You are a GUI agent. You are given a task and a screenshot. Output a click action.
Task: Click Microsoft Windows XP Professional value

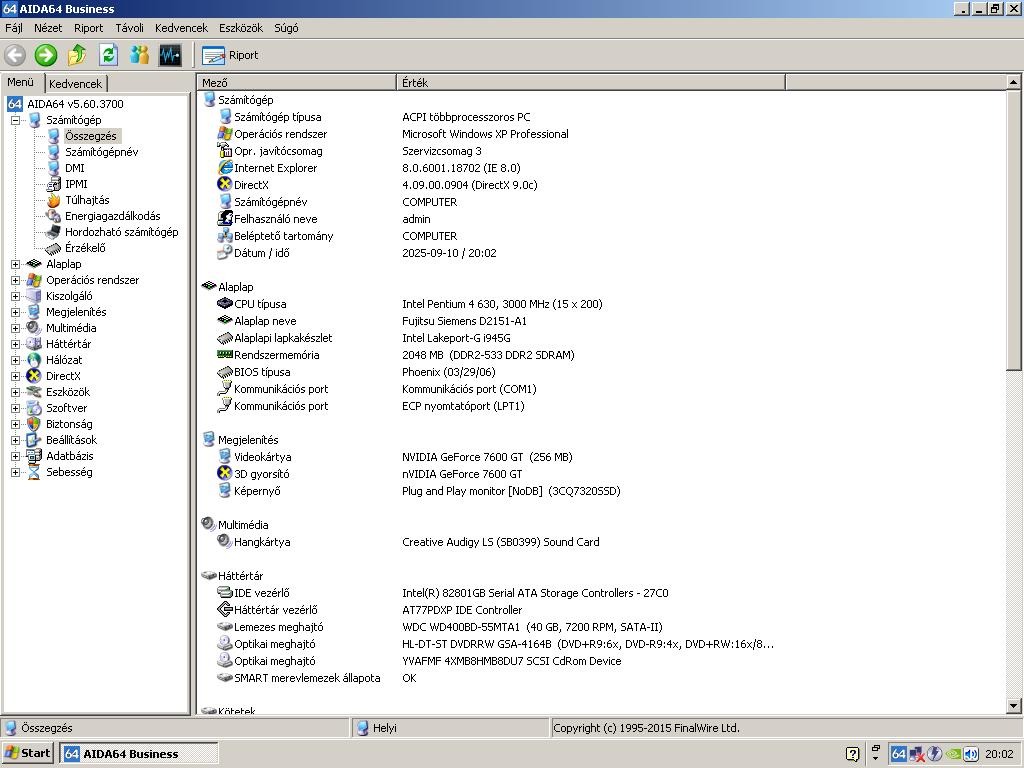click(x=485, y=134)
